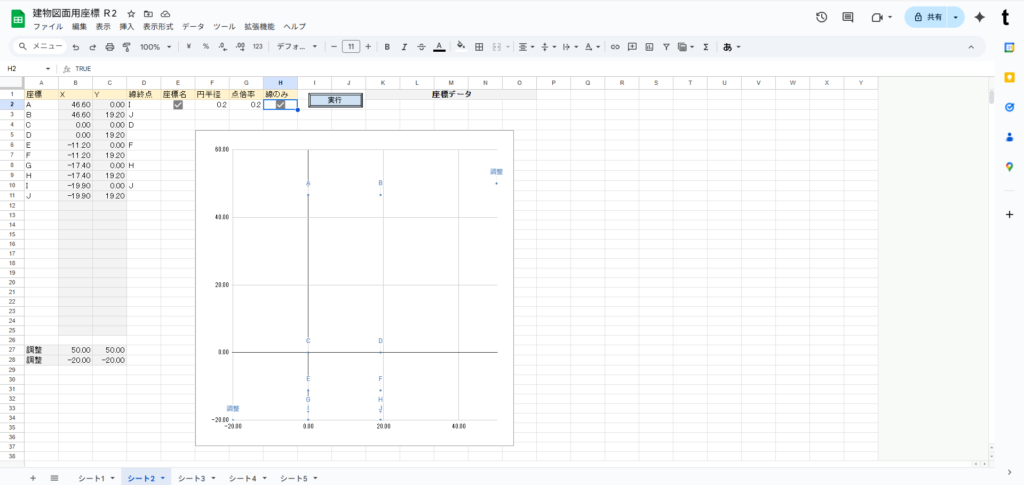The image size is (1024, 485).
Task: Open the name box dropdown arrow
Action: click(48, 69)
